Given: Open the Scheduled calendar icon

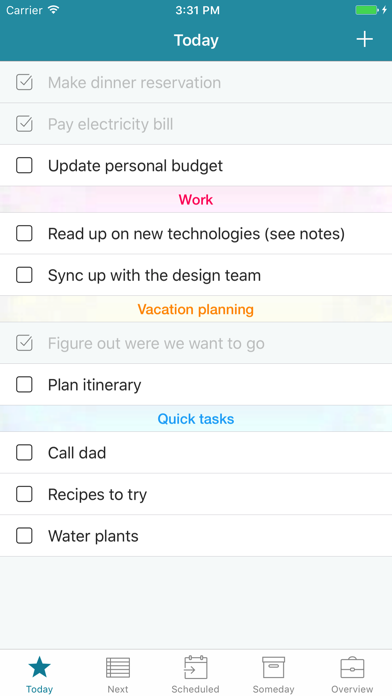Looking at the screenshot, I should (196, 667).
